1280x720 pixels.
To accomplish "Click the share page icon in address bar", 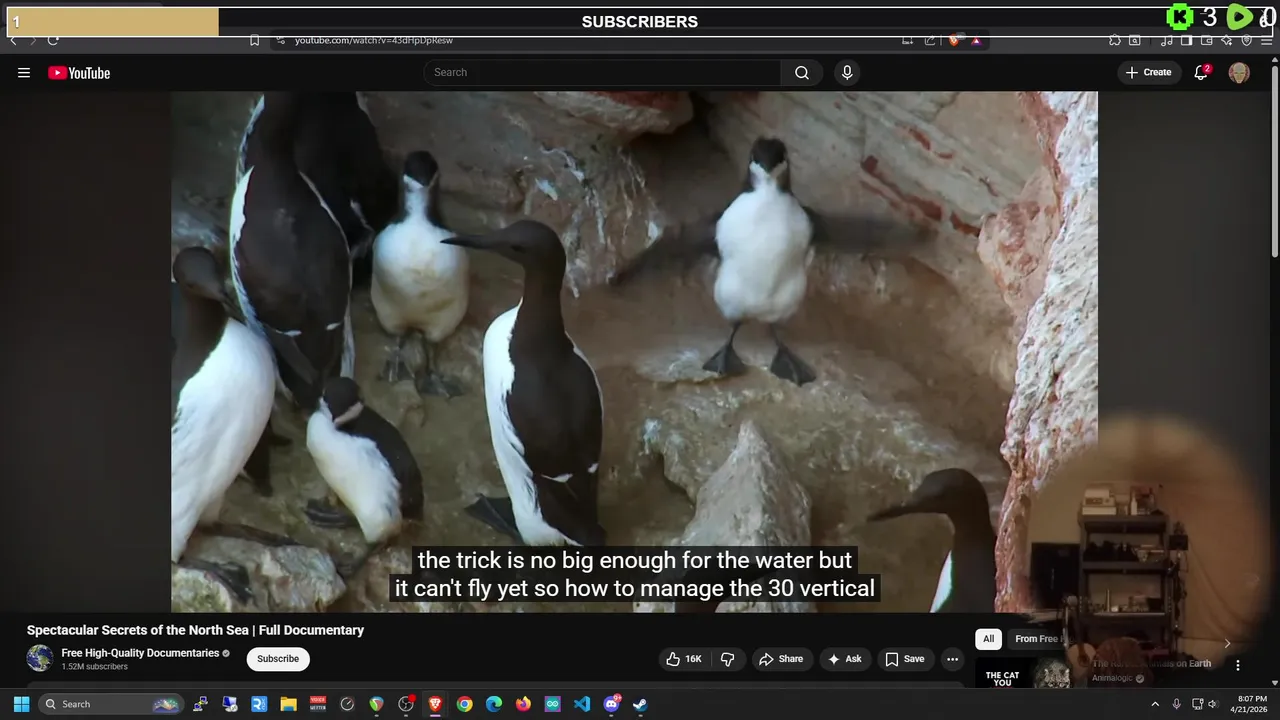I will tap(930, 41).
